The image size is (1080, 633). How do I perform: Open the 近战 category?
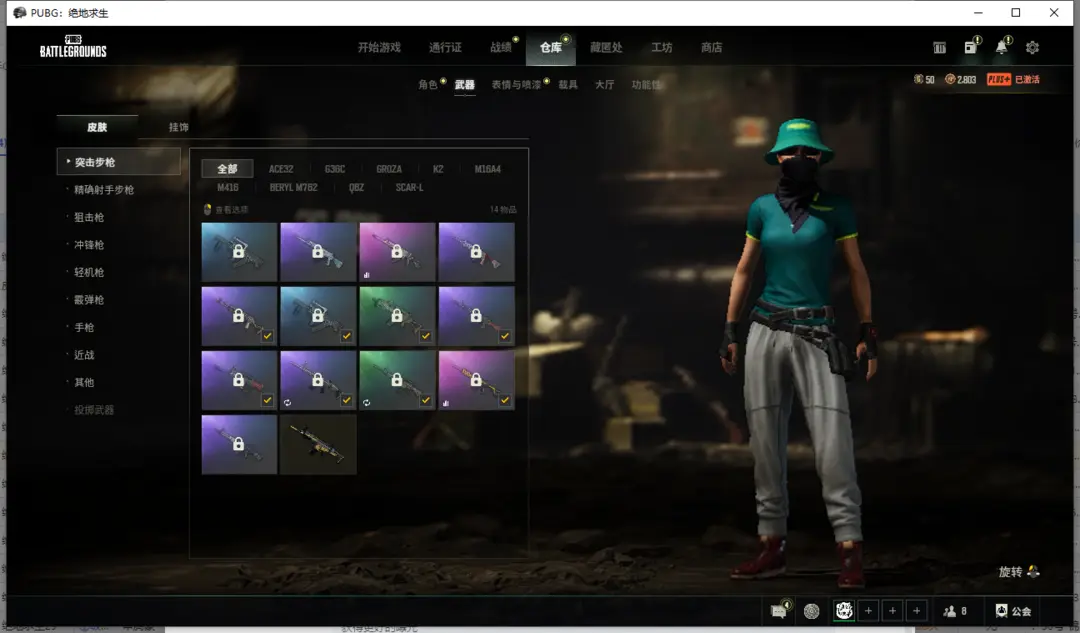point(84,355)
